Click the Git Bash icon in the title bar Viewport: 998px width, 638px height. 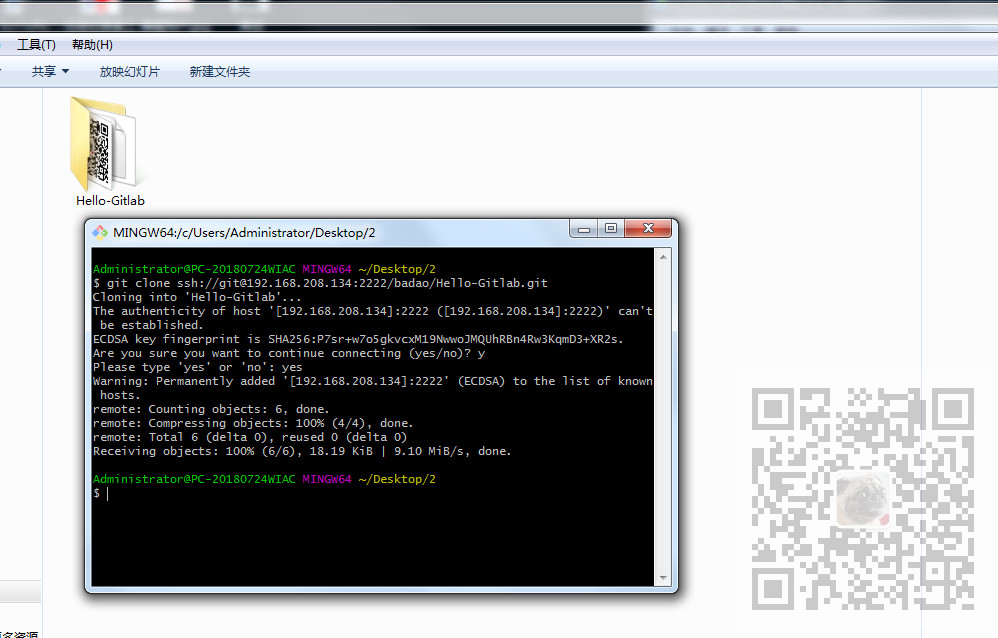point(100,232)
